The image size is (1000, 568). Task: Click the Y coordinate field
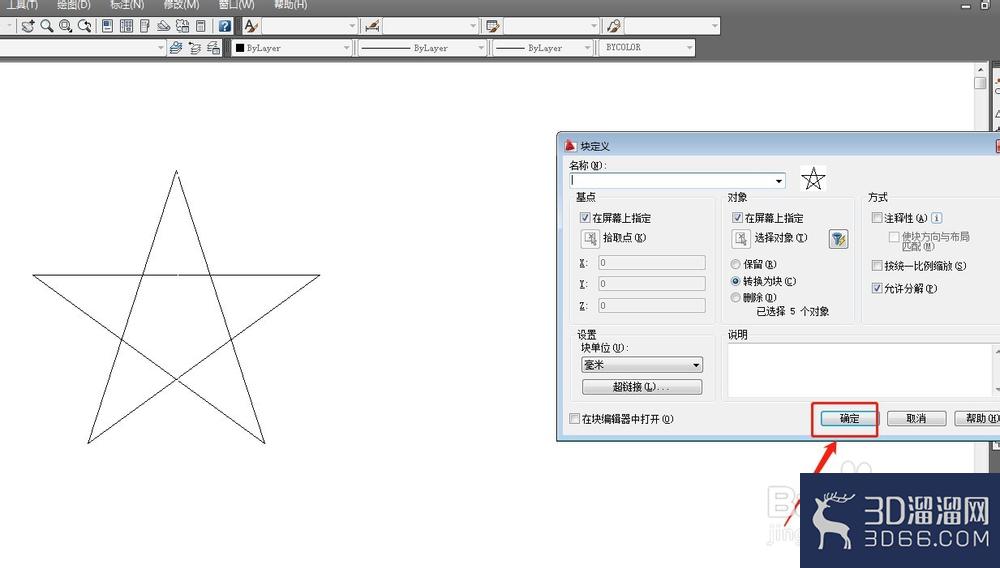click(652, 284)
